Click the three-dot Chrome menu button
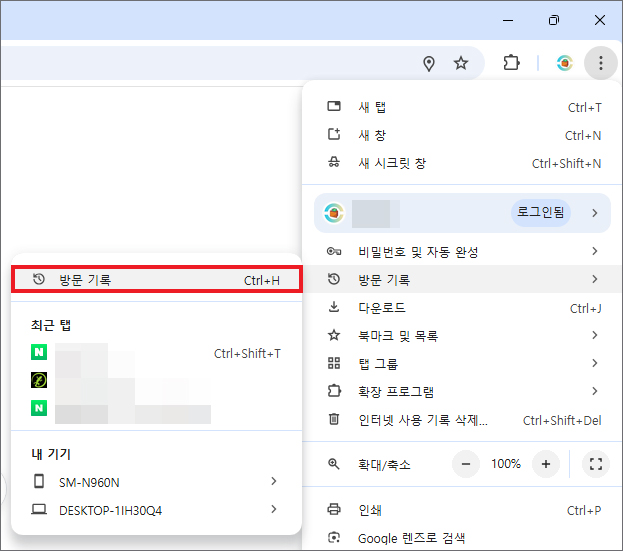Viewport: 623px width, 551px height. point(600,63)
